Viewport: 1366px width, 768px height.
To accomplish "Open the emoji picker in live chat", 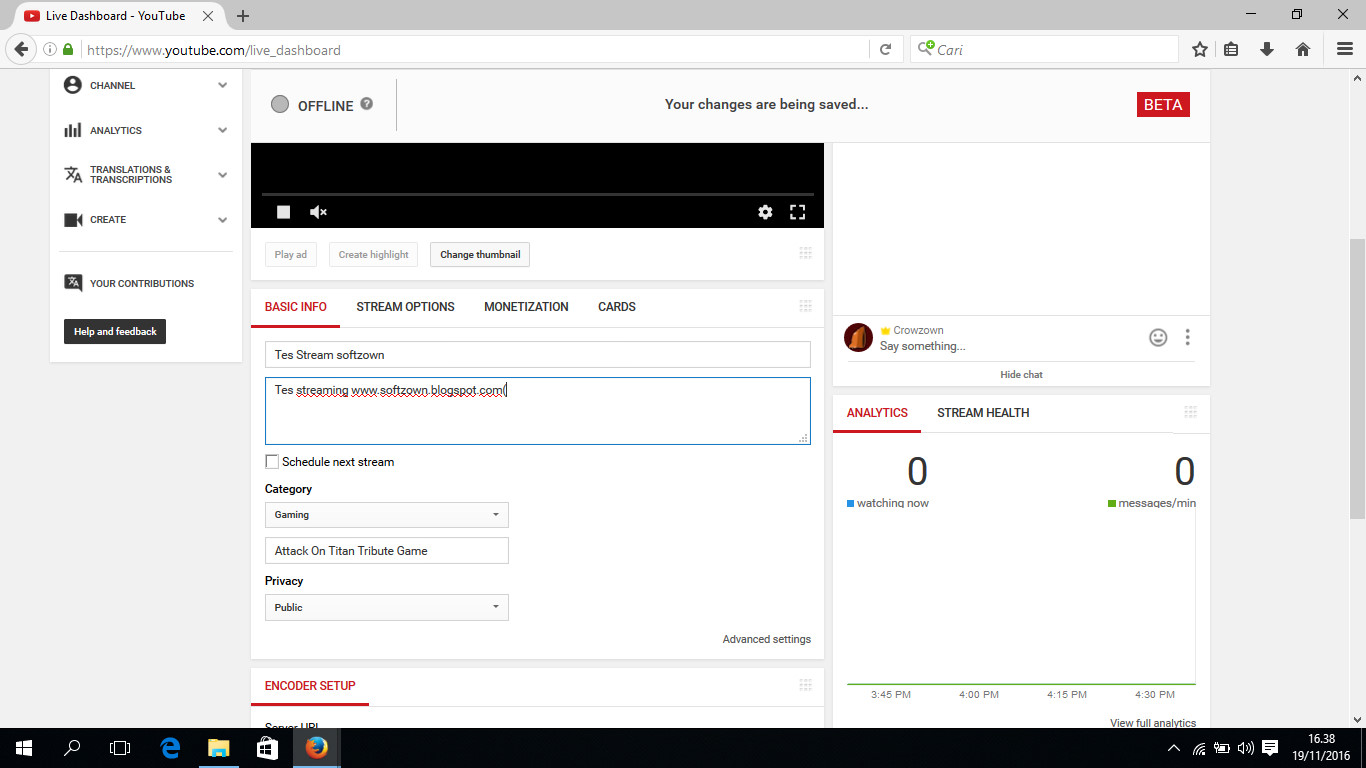I will point(1158,338).
